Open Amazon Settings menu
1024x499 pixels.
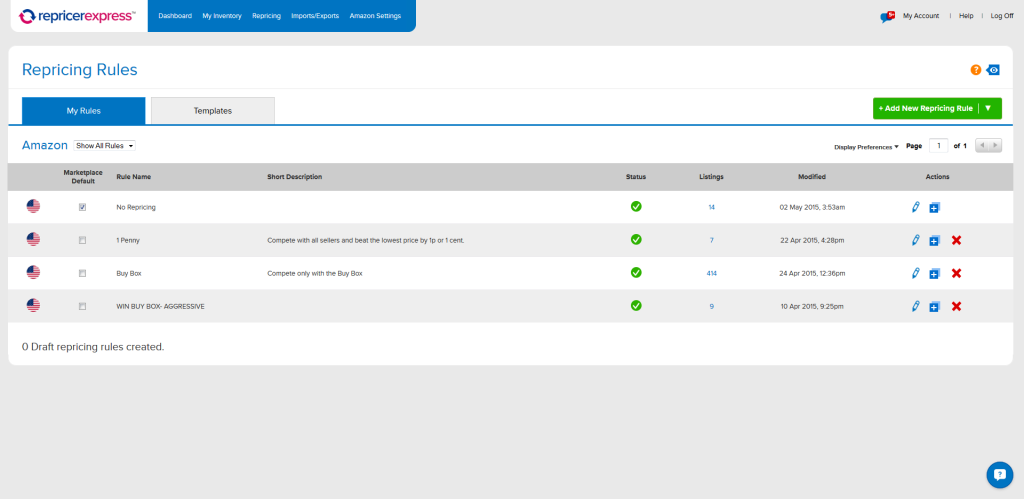375,16
